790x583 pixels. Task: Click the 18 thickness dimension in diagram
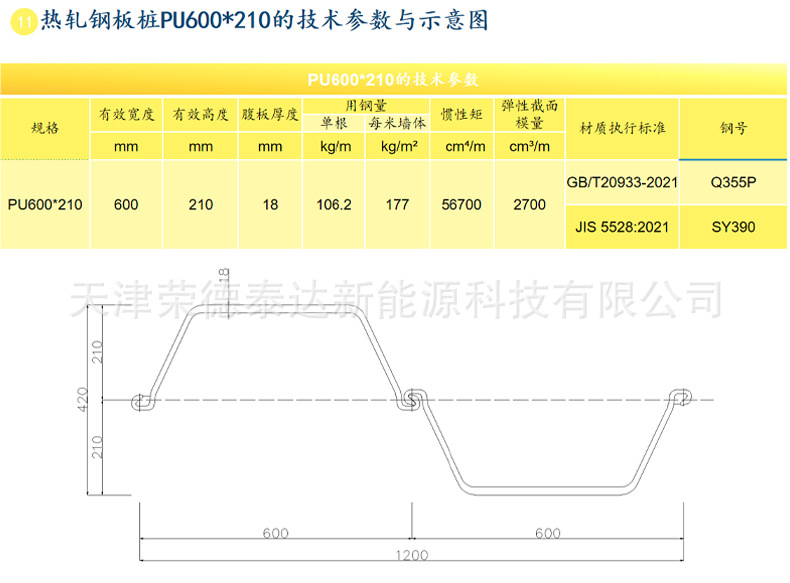pyautogui.click(x=224, y=275)
